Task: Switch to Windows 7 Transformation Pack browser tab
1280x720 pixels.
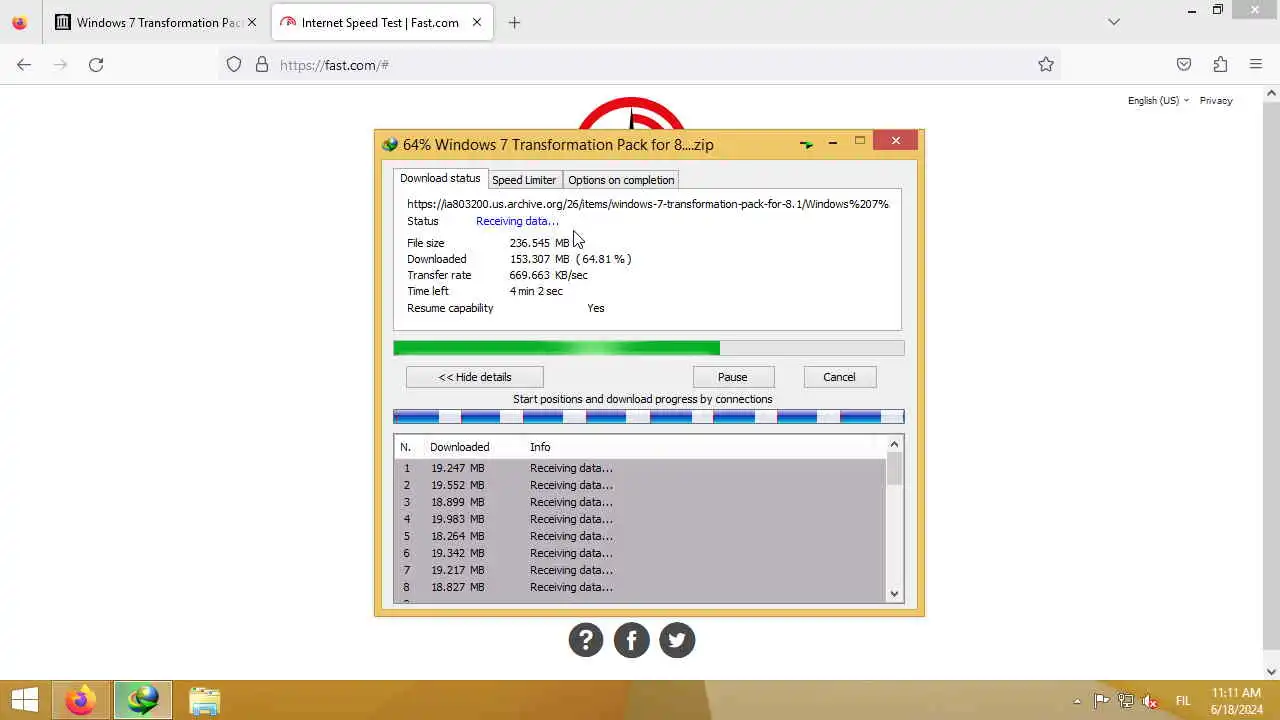Action: coord(159,22)
